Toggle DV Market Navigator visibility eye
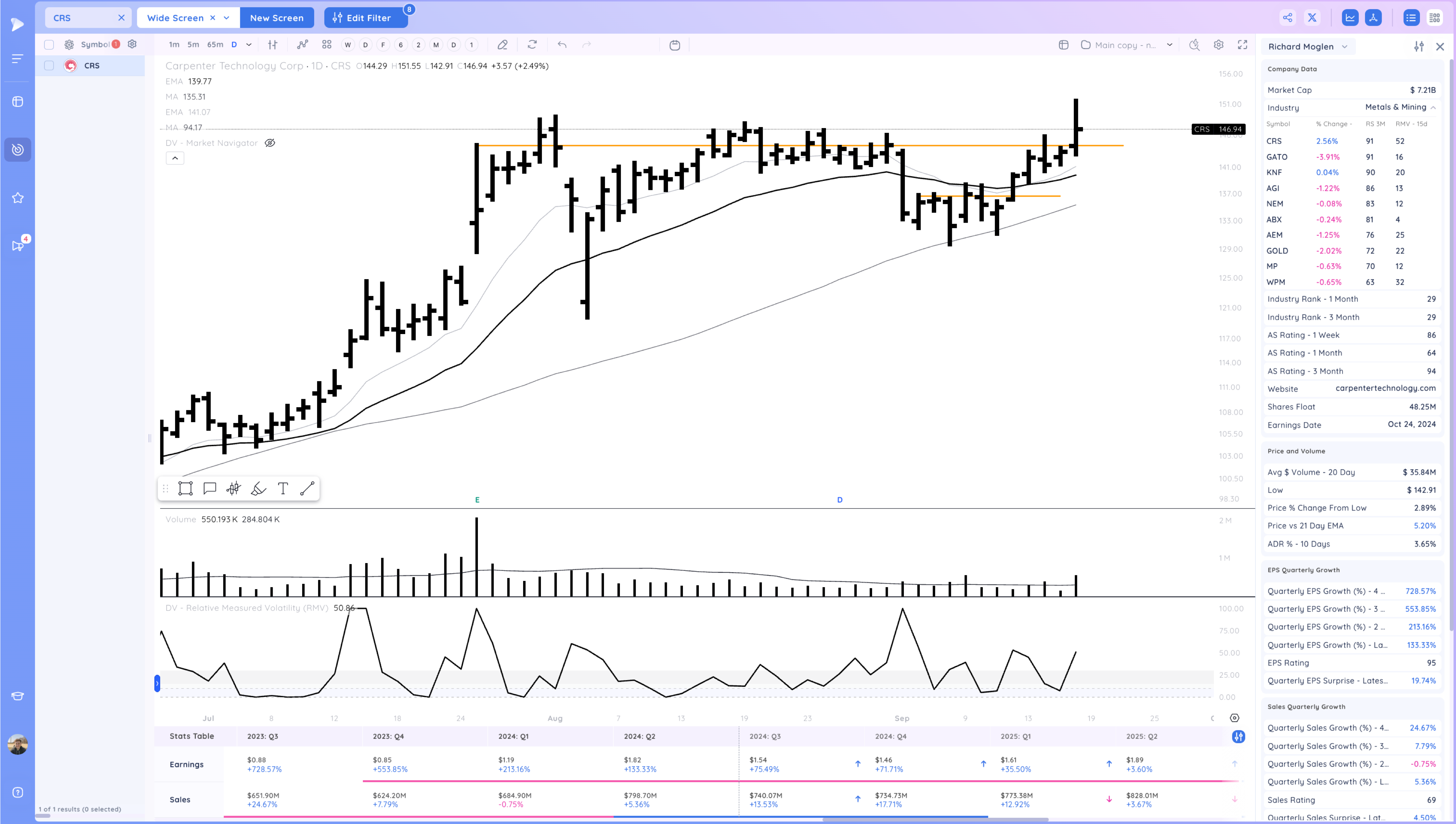The height and width of the screenshot is (824, 1456). [x=270, y=143]
